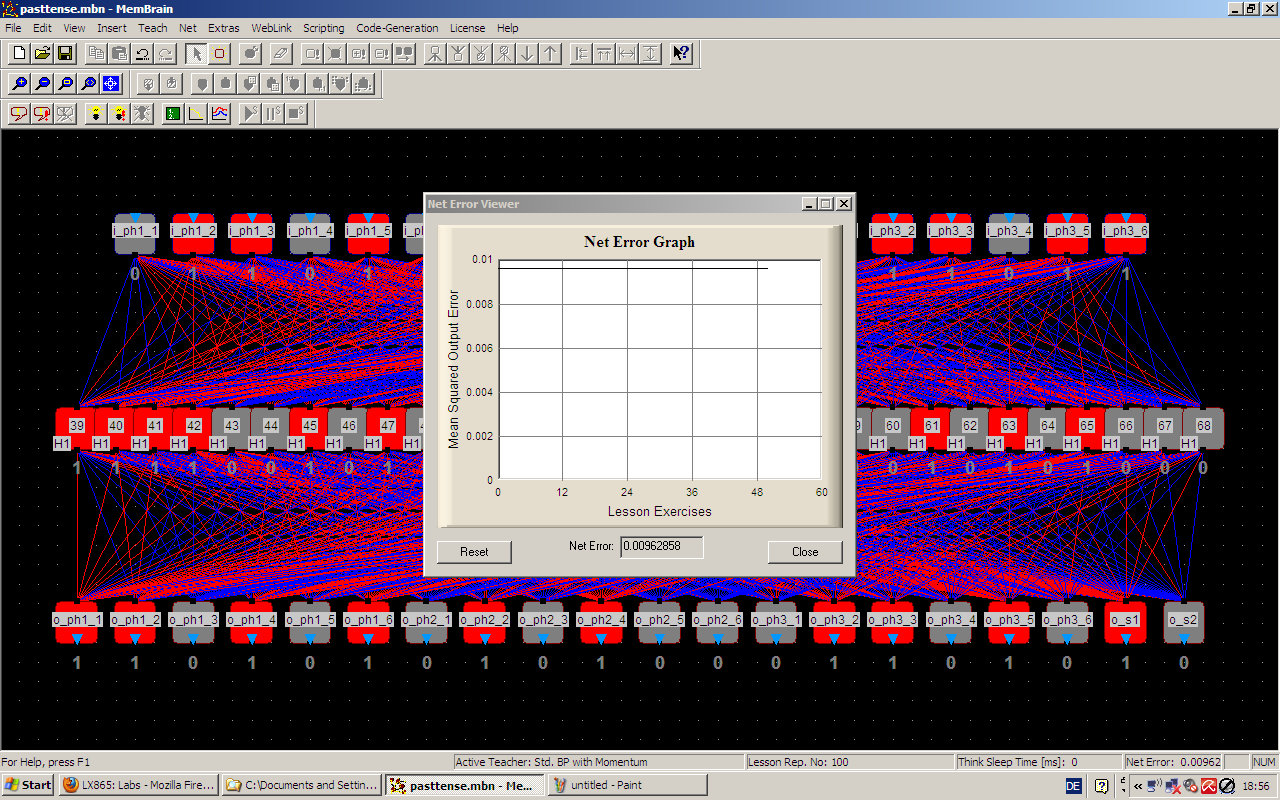Viewport: 1280px width, 800px height.
Task: Click the blue zoom-to-fit icon
Action: [x=111, y=84]
